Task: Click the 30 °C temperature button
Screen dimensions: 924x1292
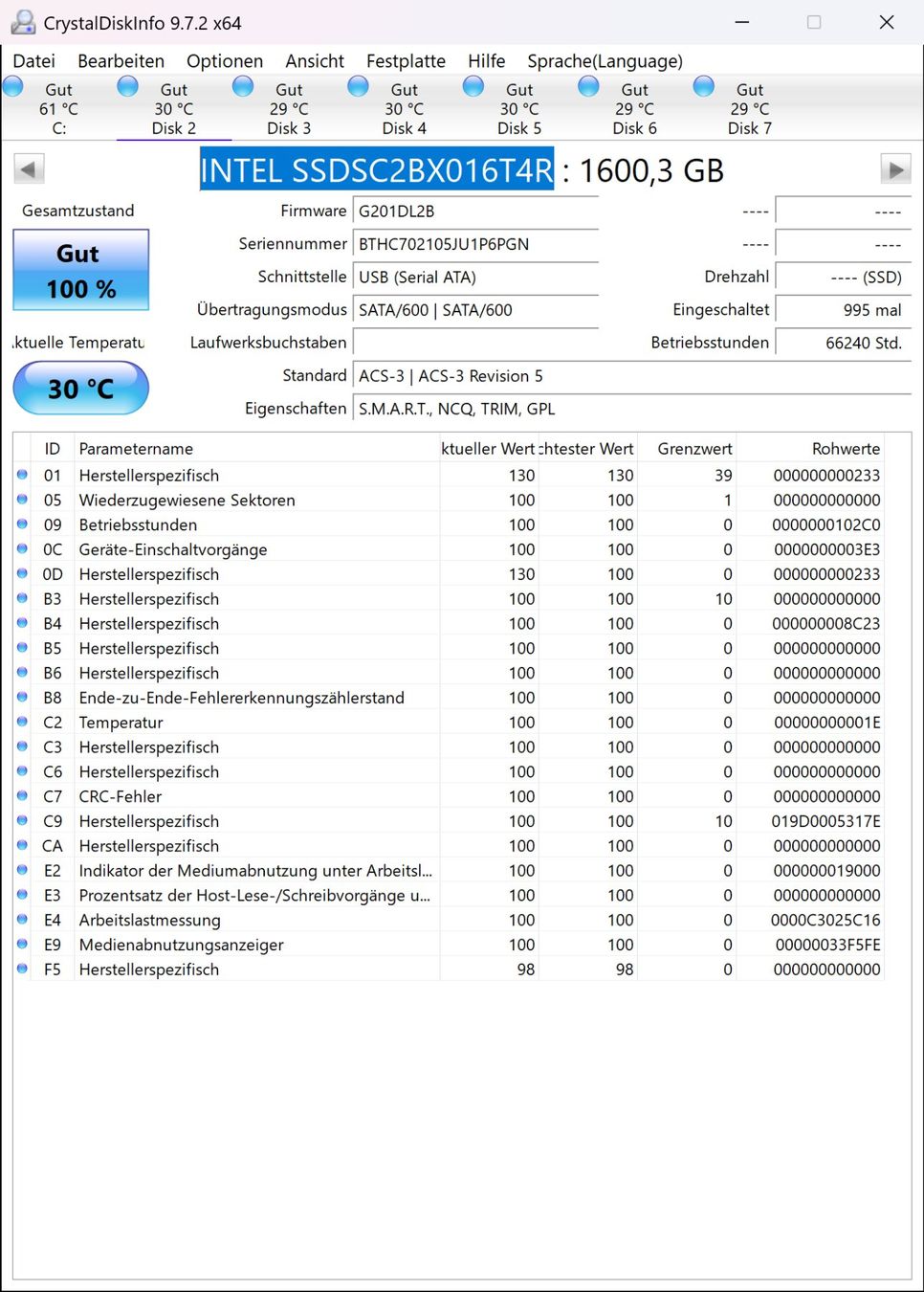Action: tap(81, 388)
